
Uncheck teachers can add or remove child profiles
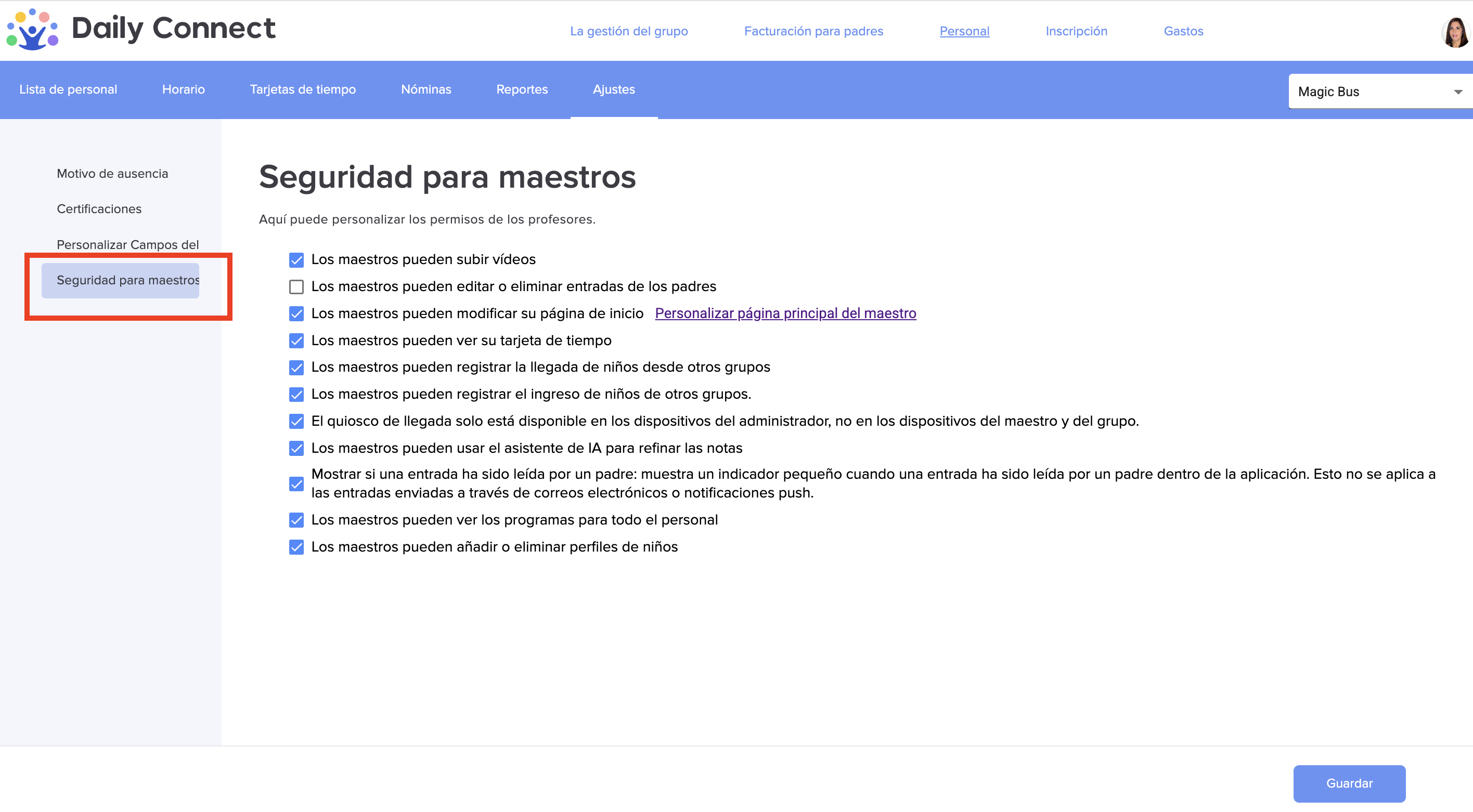pos(296,547)
